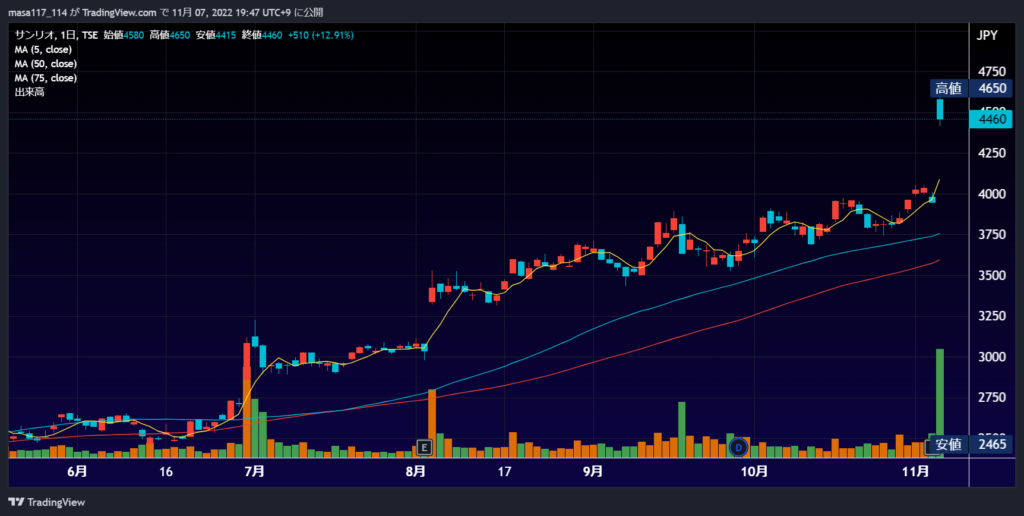Click the latest cyan candle near 4460
Screen dimensions: 1024x516
click(x=940, y=109)
